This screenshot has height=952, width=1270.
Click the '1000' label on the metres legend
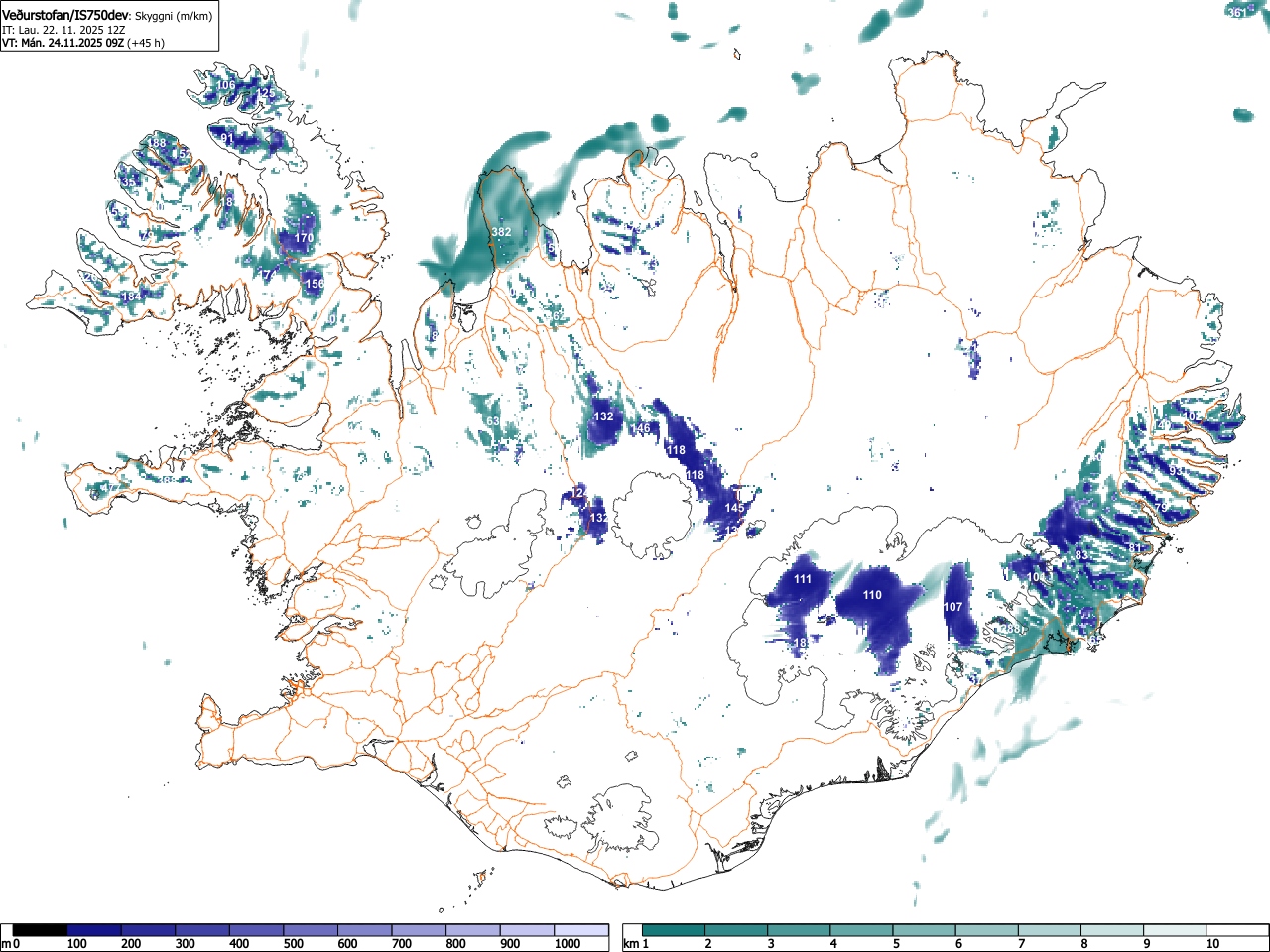coord(568,944)
